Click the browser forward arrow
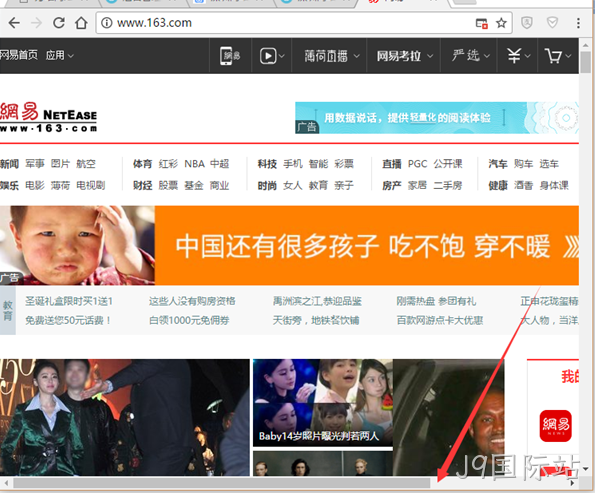This screenshot has width=595, height=493. pyautogui.click(x=36, y=23)
